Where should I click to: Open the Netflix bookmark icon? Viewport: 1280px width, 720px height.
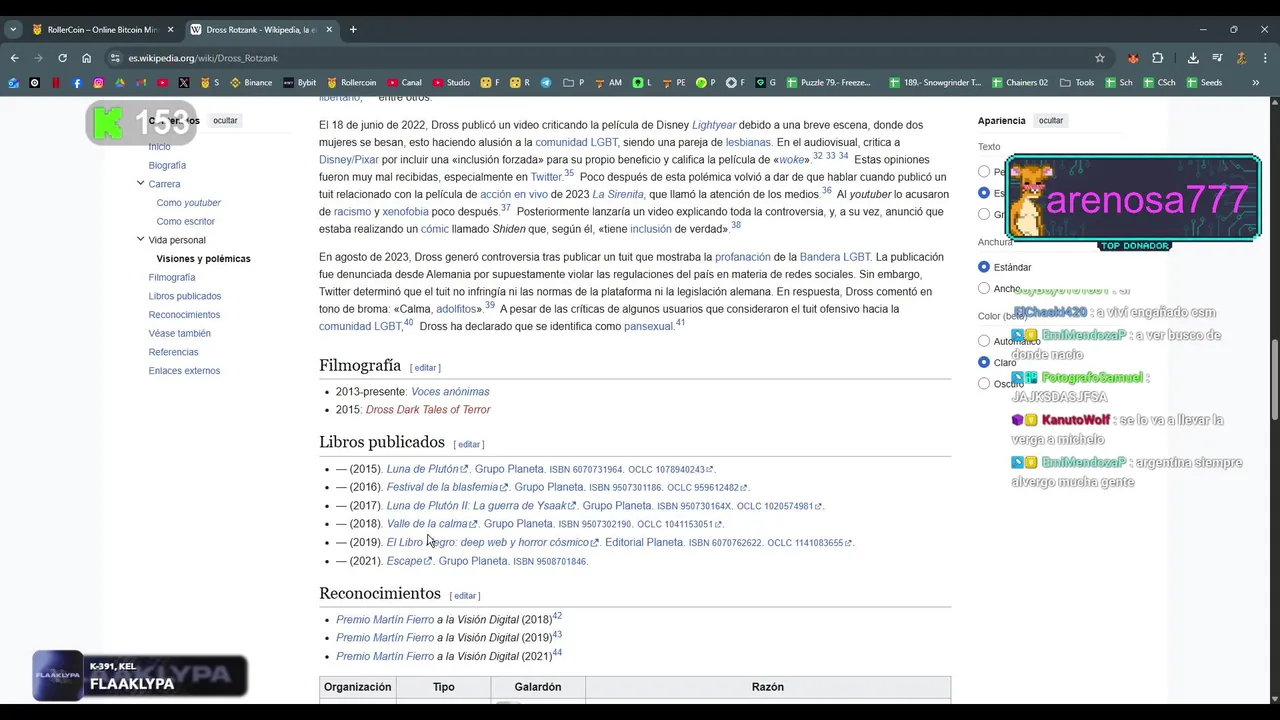56,83
